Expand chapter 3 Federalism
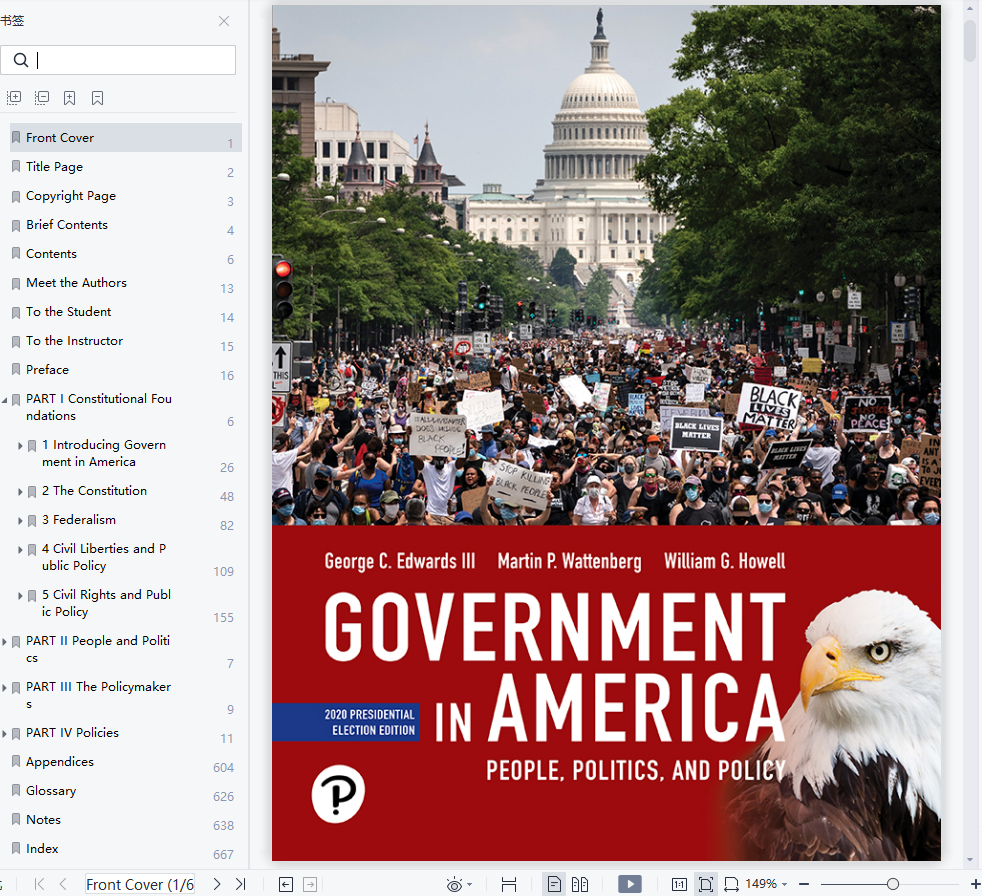This screenshot has height=896, width=982. click(21, 521)
